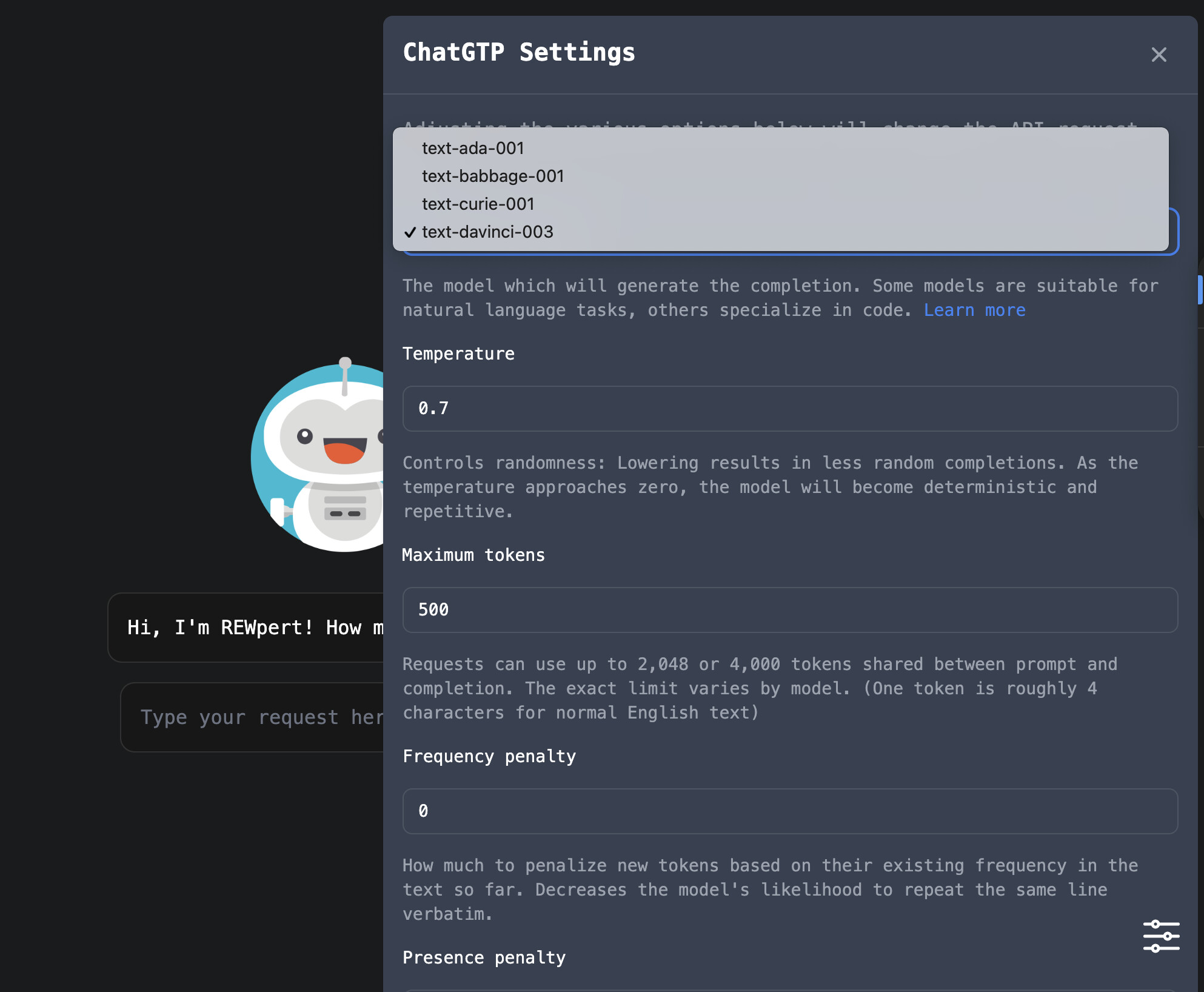Click the sliders settings icon
This screenshot has width=1204, height=992.
coord(1161,936)
